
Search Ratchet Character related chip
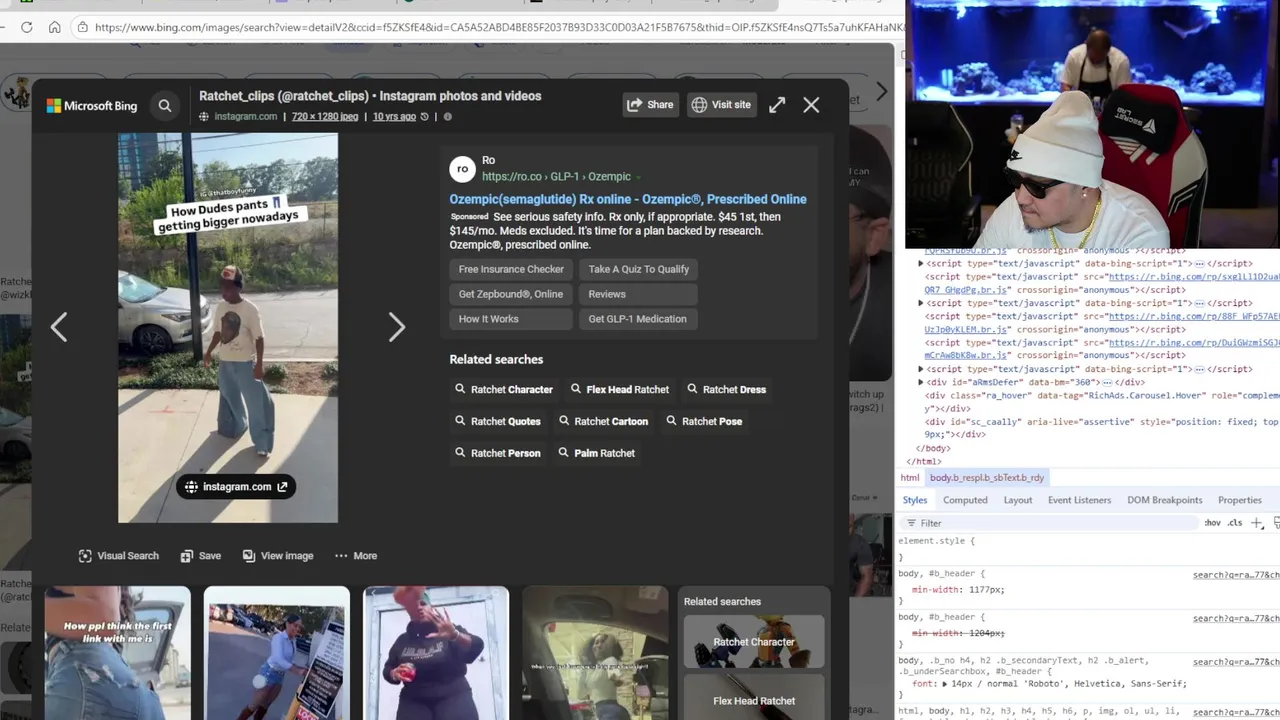[504, 390]
